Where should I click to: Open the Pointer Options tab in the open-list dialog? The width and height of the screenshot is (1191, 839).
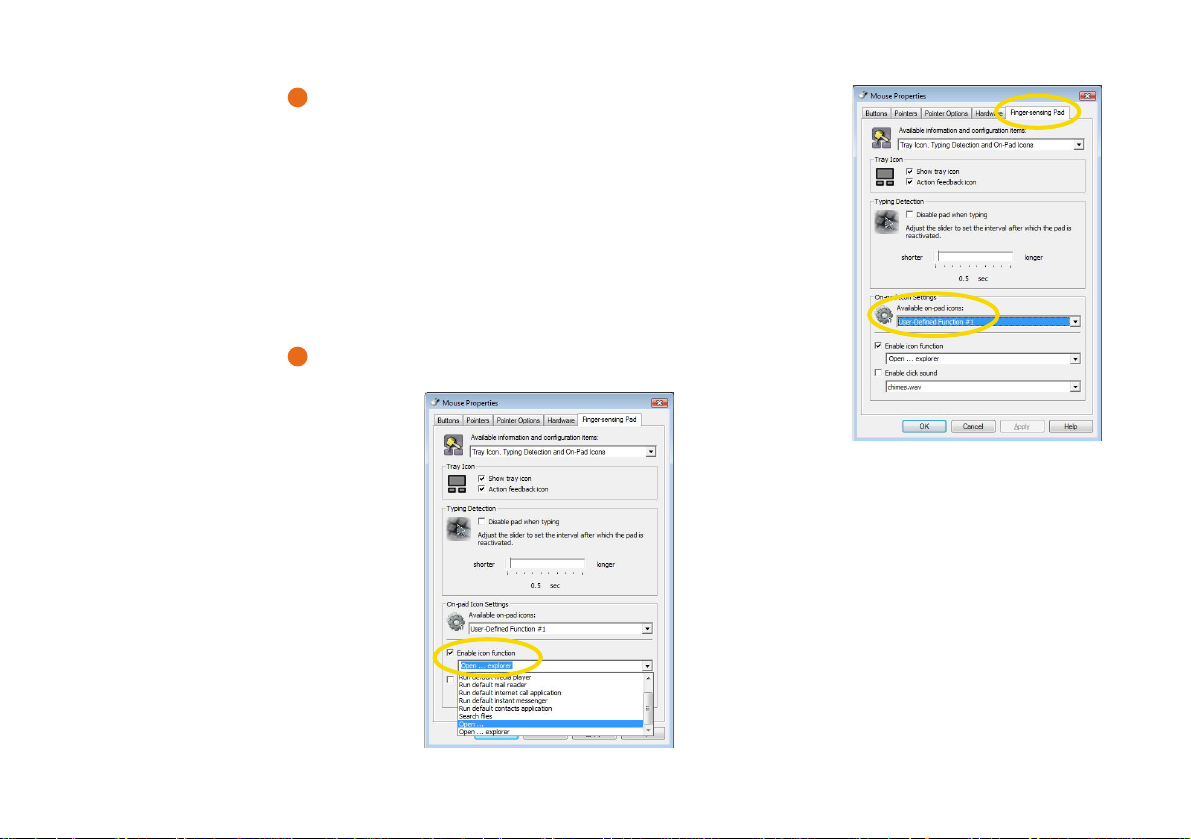point(518,420)
